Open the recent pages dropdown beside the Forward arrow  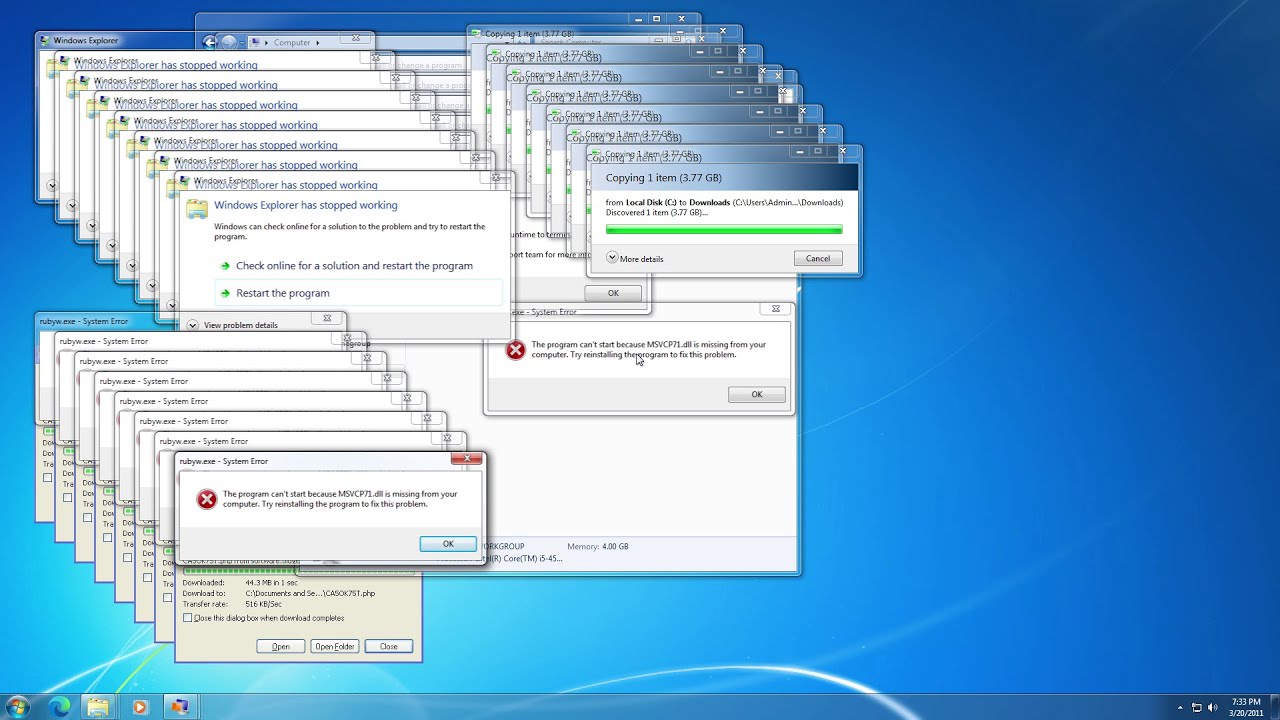[x=242, y=42]
